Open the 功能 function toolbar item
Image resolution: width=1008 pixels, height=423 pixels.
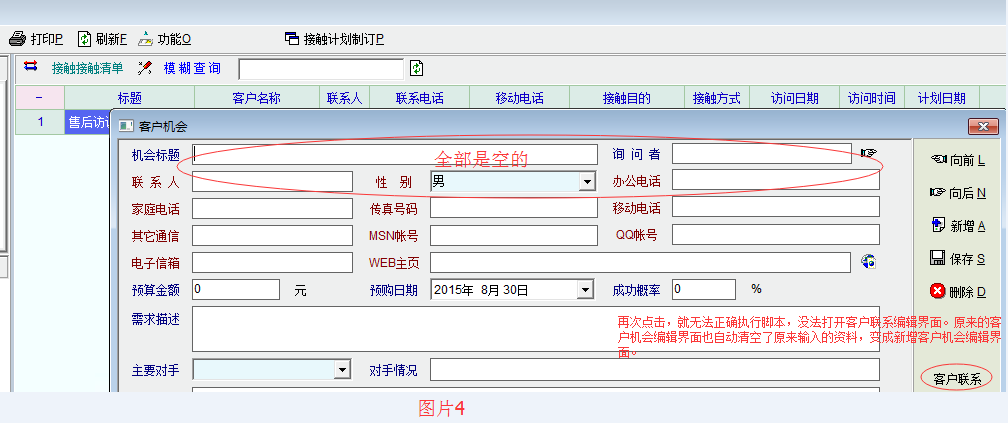[x=146, y=39]
